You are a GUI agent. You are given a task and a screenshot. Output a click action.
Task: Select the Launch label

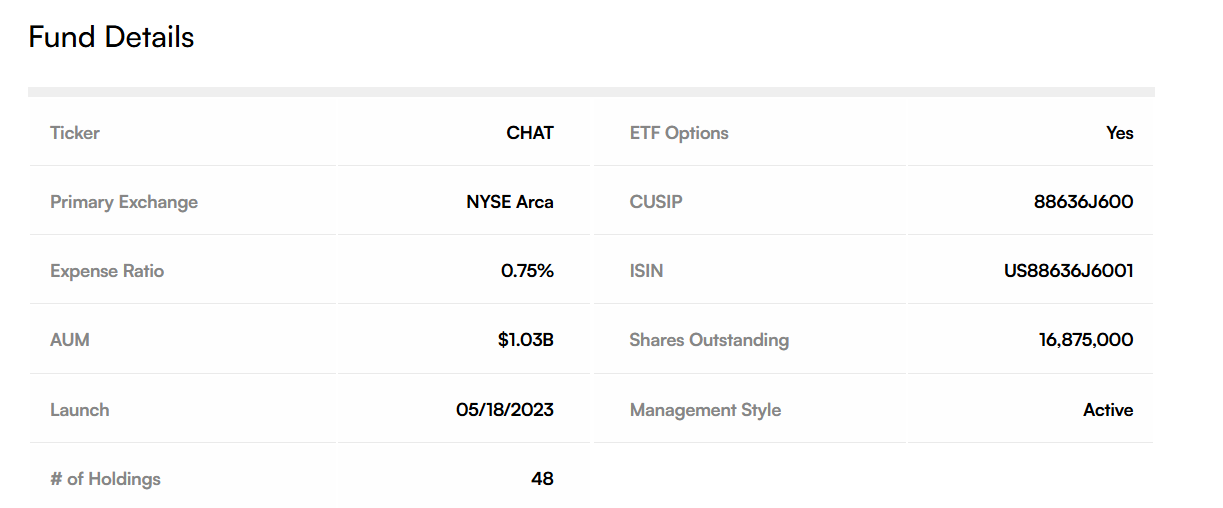pos(80,410)
